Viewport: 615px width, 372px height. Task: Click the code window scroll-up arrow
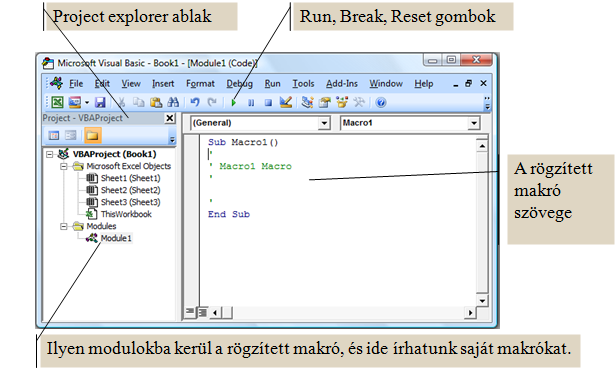(x=482, y=146)
